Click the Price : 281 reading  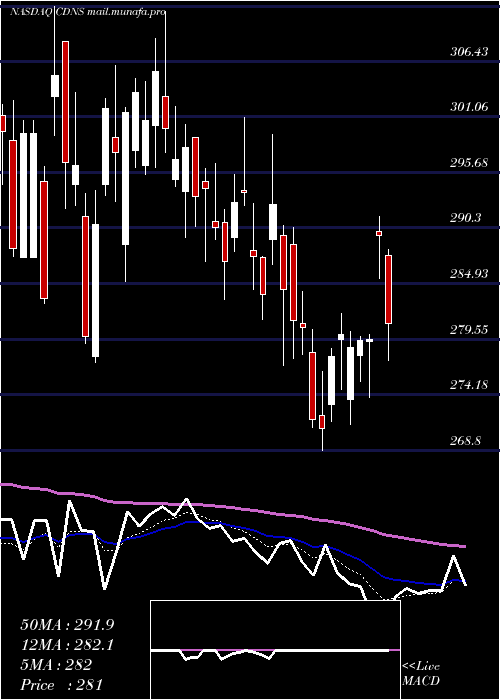coord(61,685)
